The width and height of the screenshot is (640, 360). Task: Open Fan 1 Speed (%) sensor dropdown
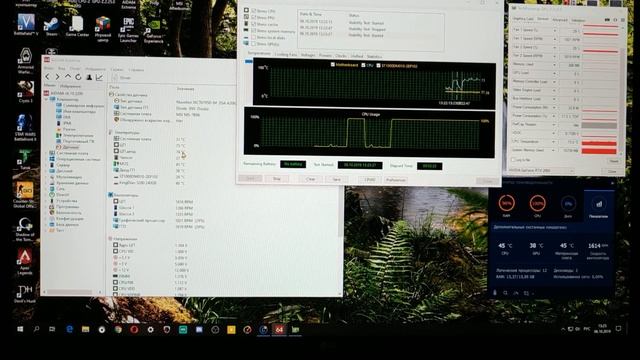click(x=554, y=31)
